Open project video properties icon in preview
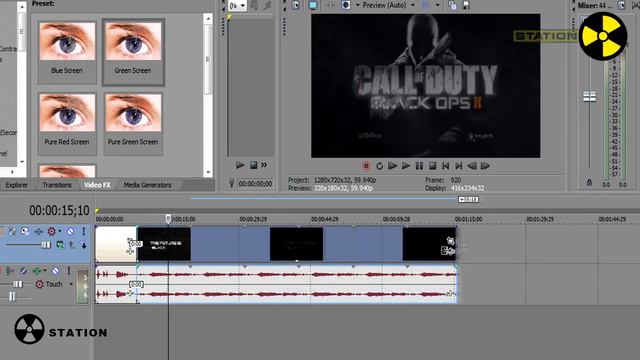 (x=296, y=5)
